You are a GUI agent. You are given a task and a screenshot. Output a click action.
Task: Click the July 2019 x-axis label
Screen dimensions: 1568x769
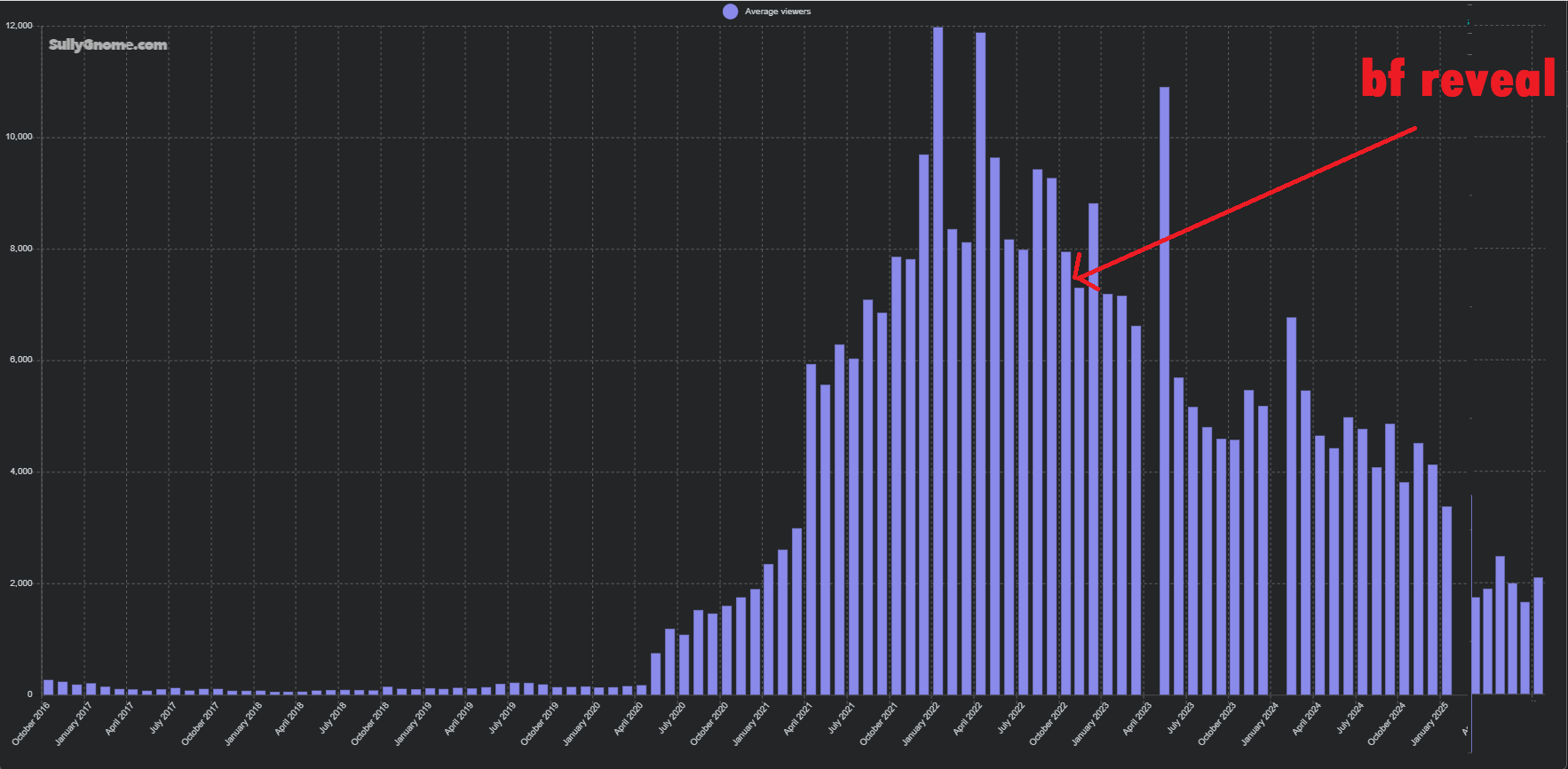(502, 717)
